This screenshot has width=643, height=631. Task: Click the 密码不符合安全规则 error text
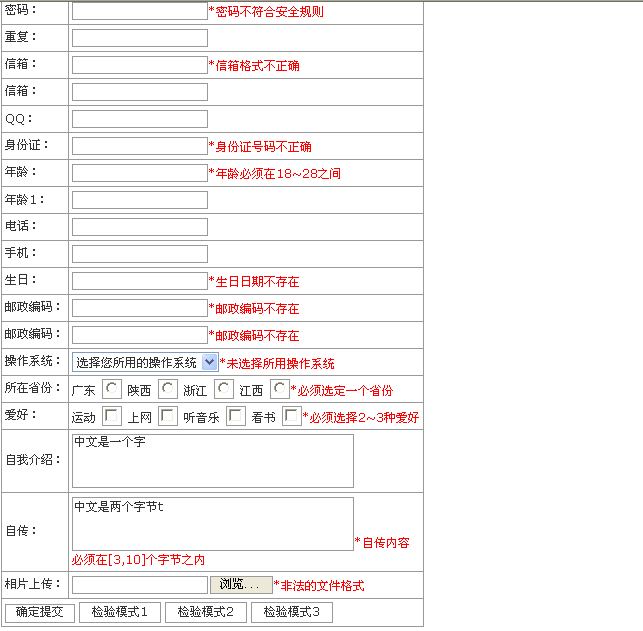point(266,12)
